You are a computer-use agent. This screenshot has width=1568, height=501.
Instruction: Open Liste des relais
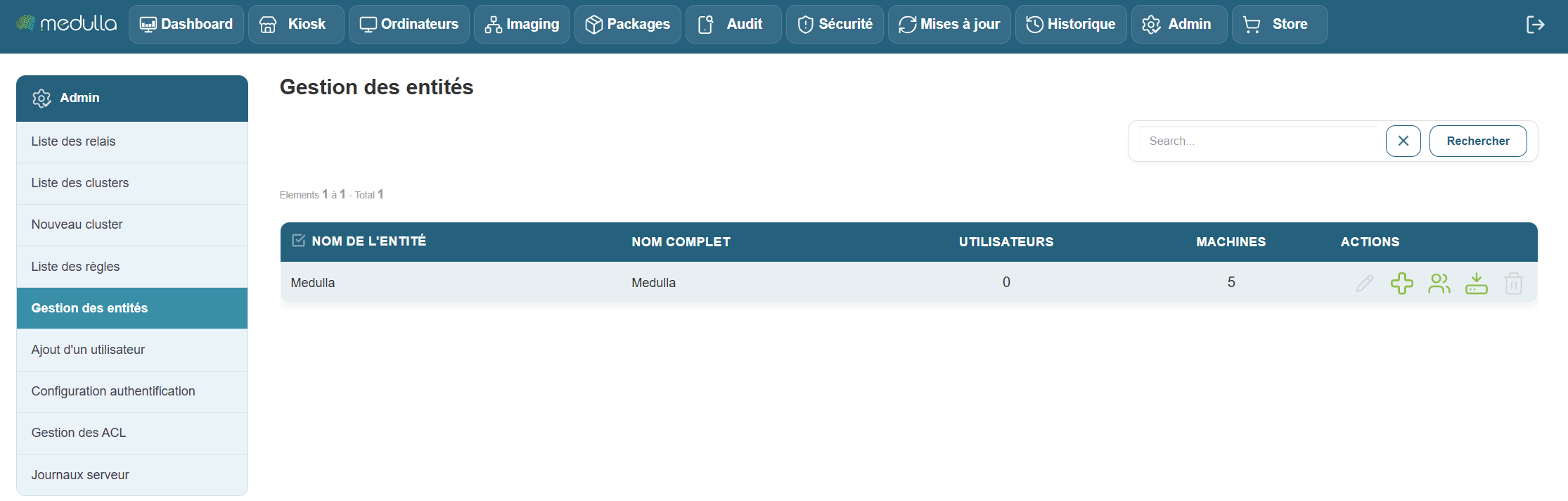click(132, 141)
